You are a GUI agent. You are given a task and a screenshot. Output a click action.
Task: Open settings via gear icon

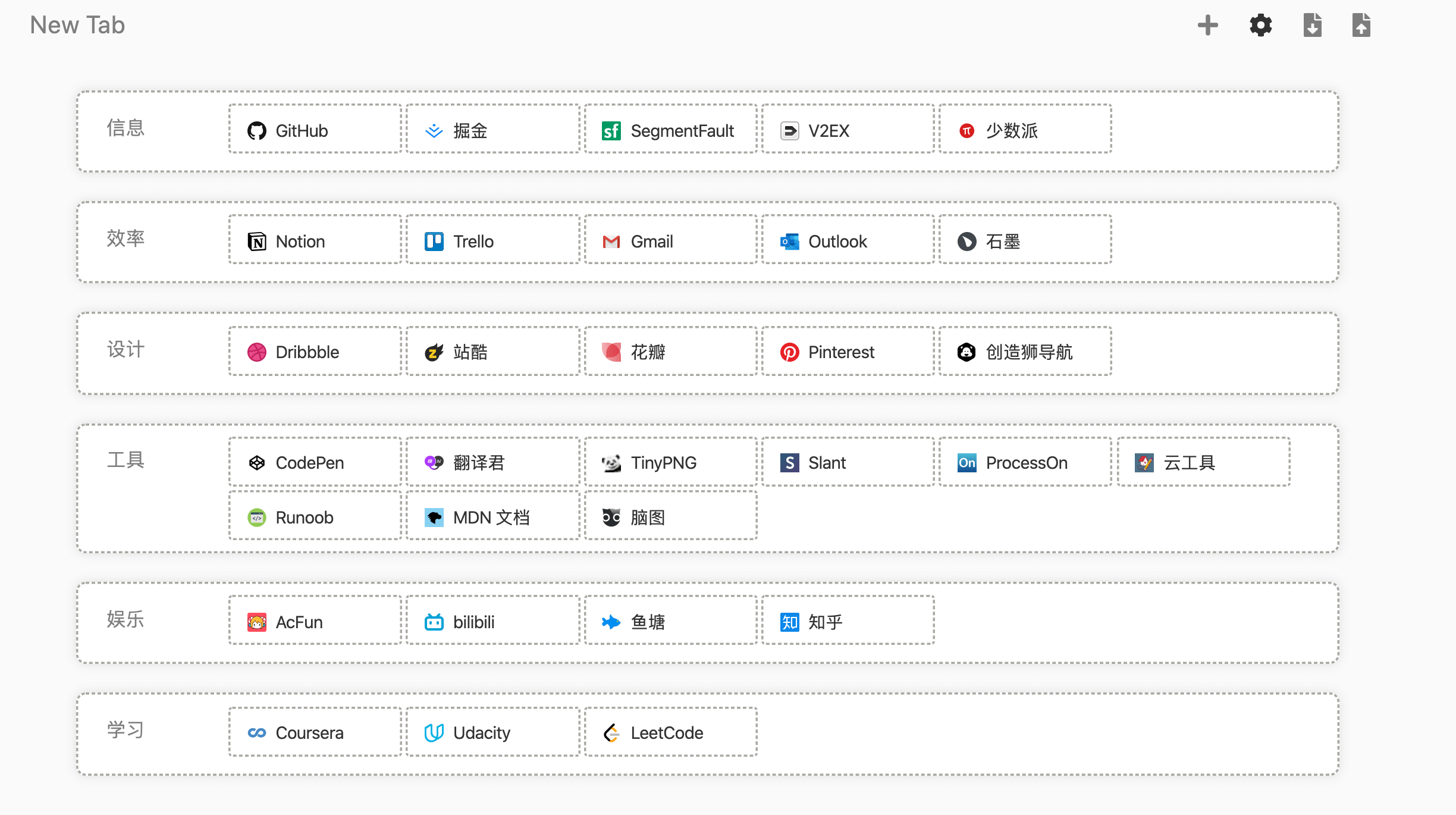click(x=1260, y=26)
